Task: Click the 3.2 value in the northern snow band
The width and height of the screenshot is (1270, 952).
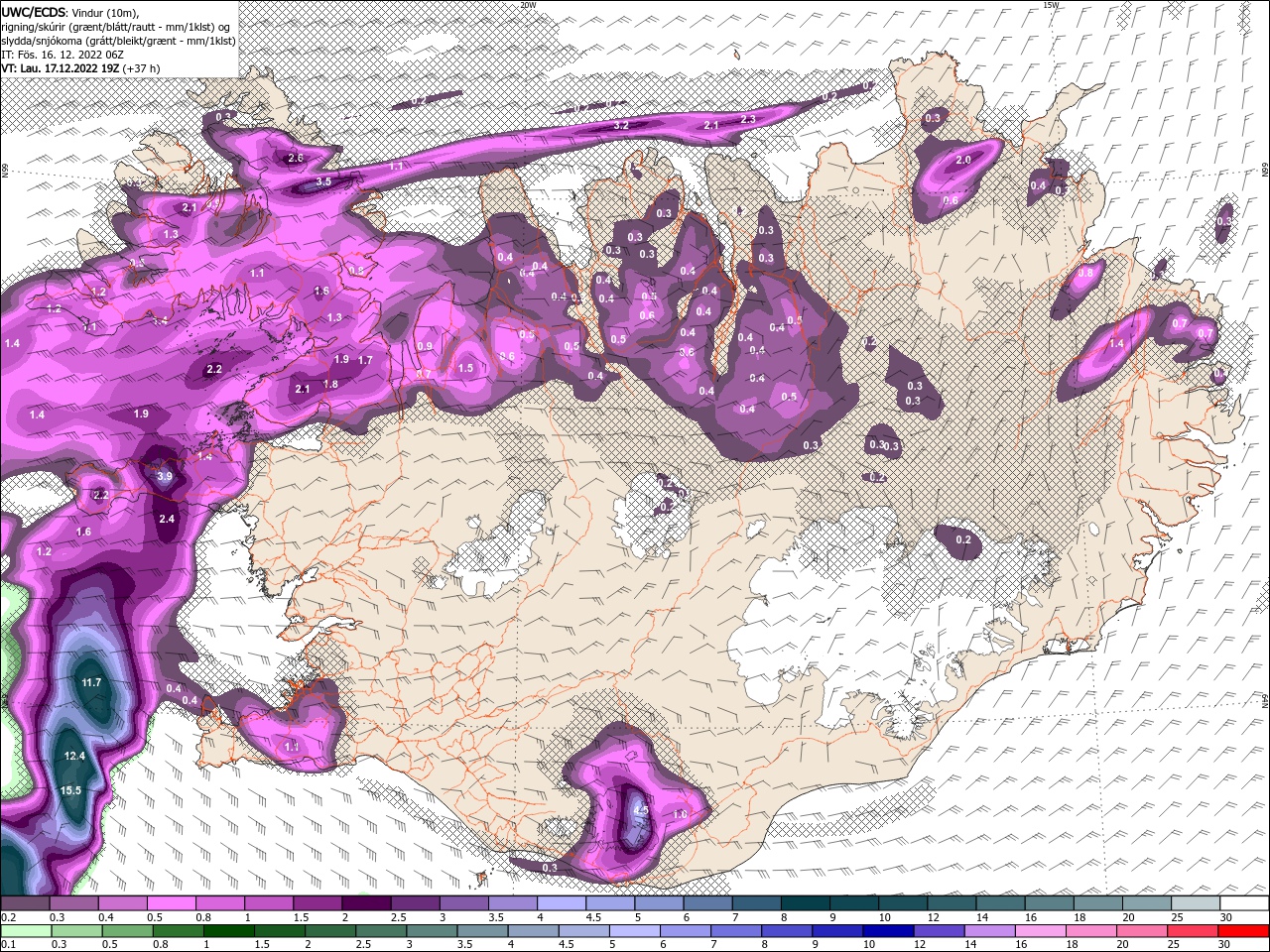Action: tap(621, 126)
